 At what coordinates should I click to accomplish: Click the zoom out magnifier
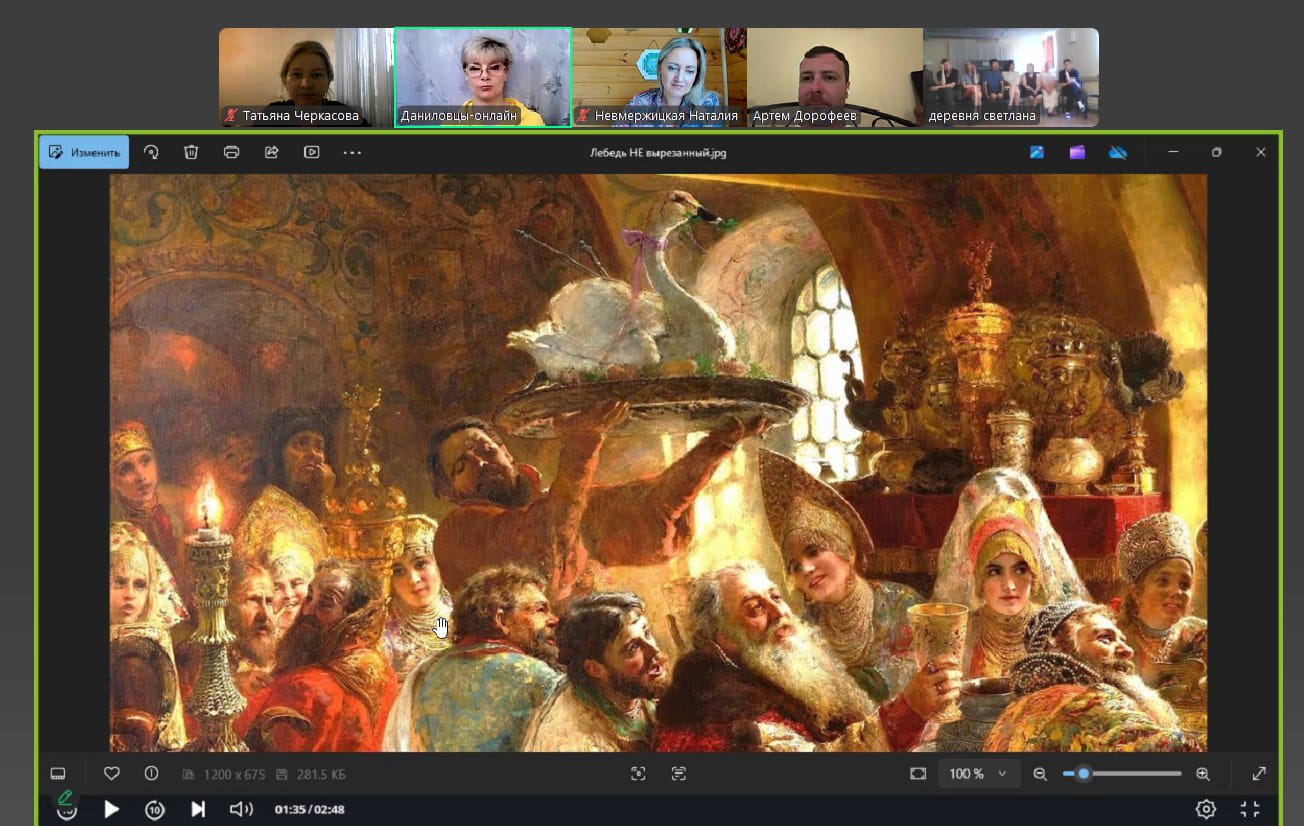click(x=1040, y=773)
